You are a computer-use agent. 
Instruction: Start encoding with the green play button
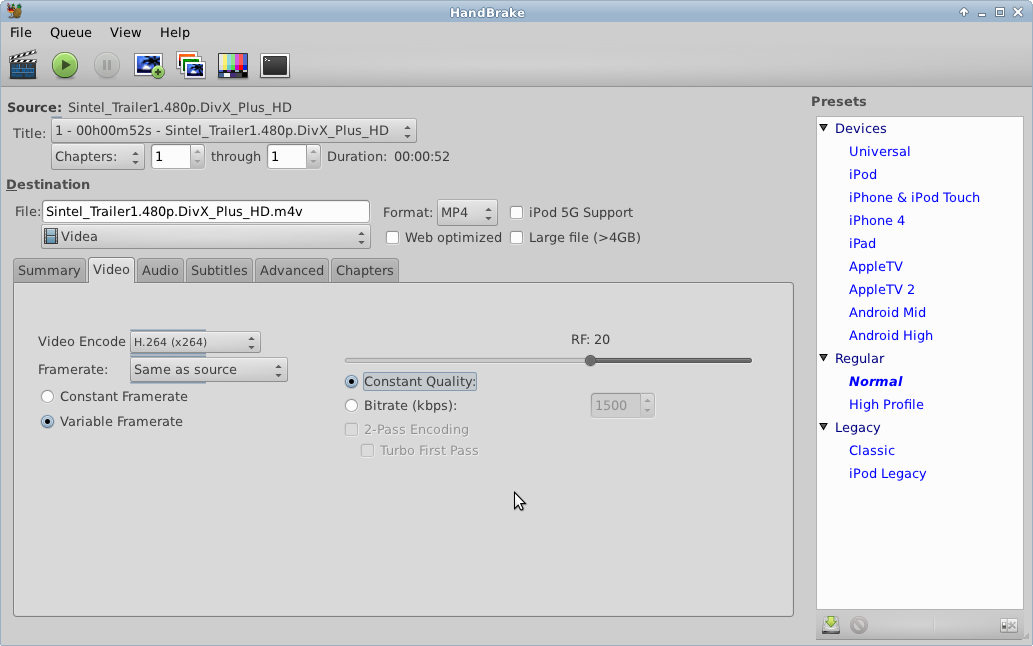[65, 65]
